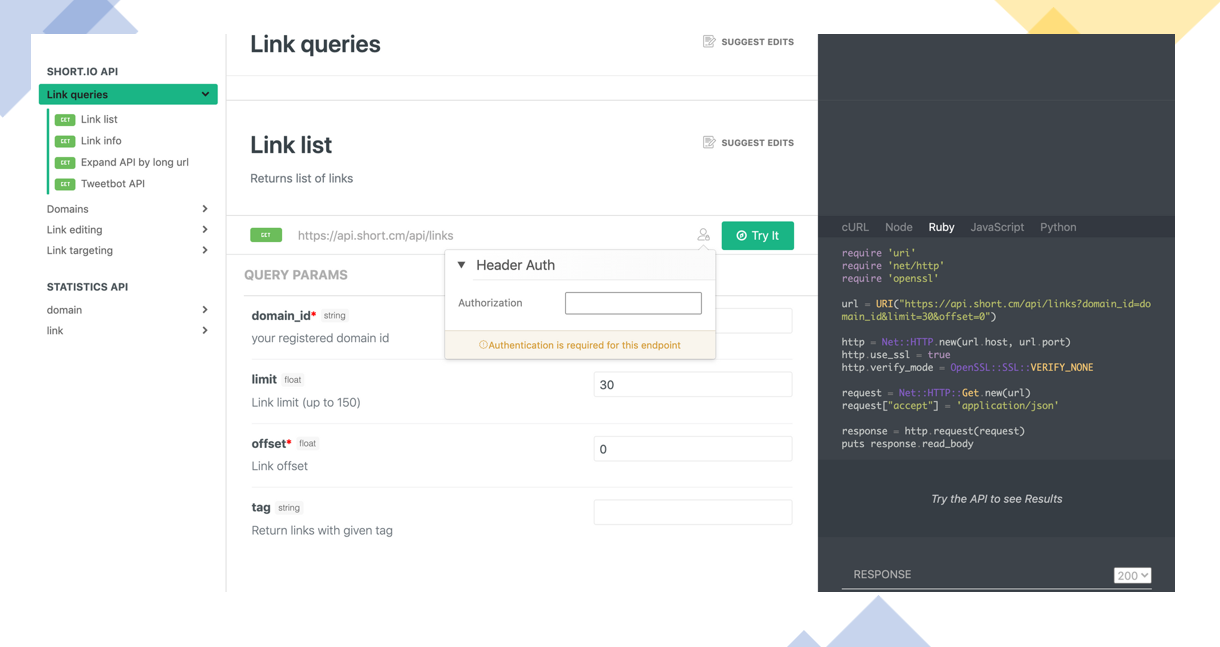Click the edit icon beside Link queries Suggest Edits
Screen dimensions: 1220x647
point(709,42)
